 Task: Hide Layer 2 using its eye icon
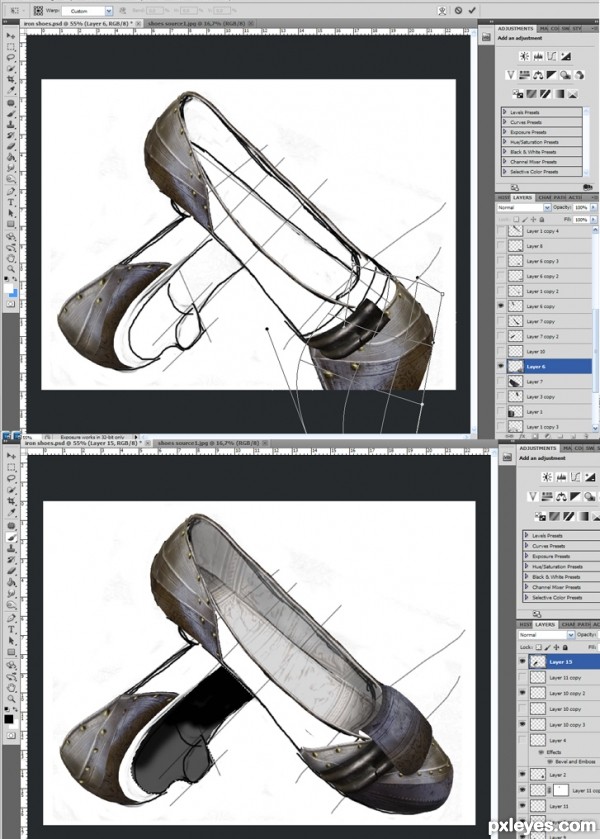(522, 774)
